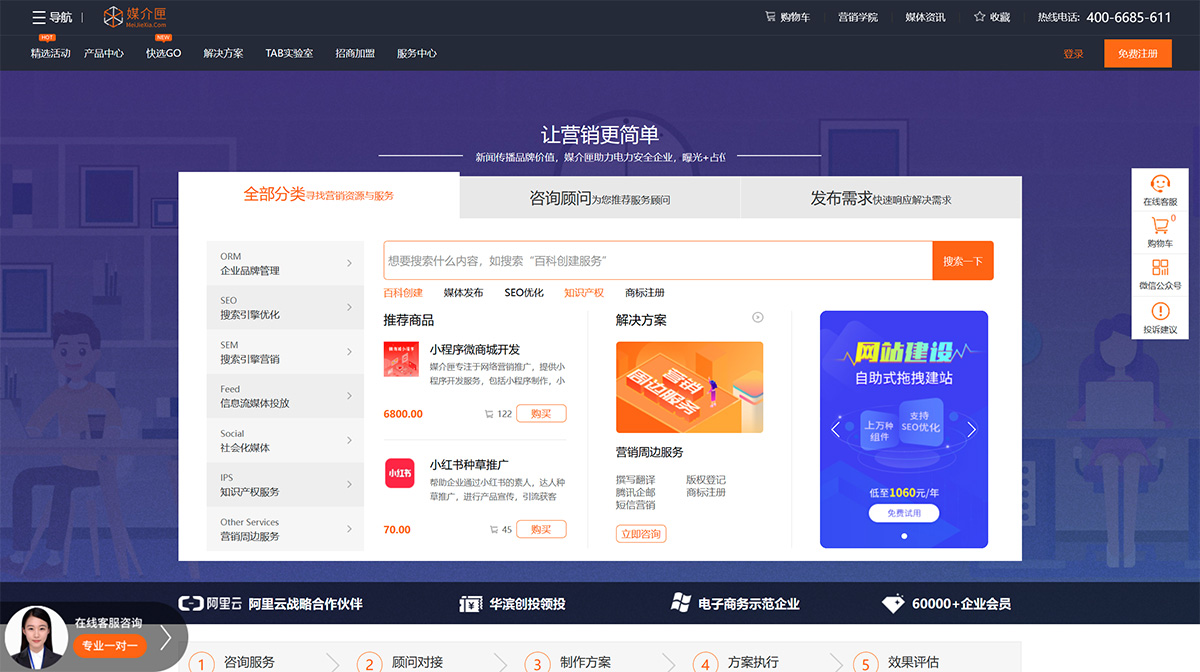The height and width of the screenshot is (672, 1200).
Task: Click inside the search input field
Action: (650, 260)
